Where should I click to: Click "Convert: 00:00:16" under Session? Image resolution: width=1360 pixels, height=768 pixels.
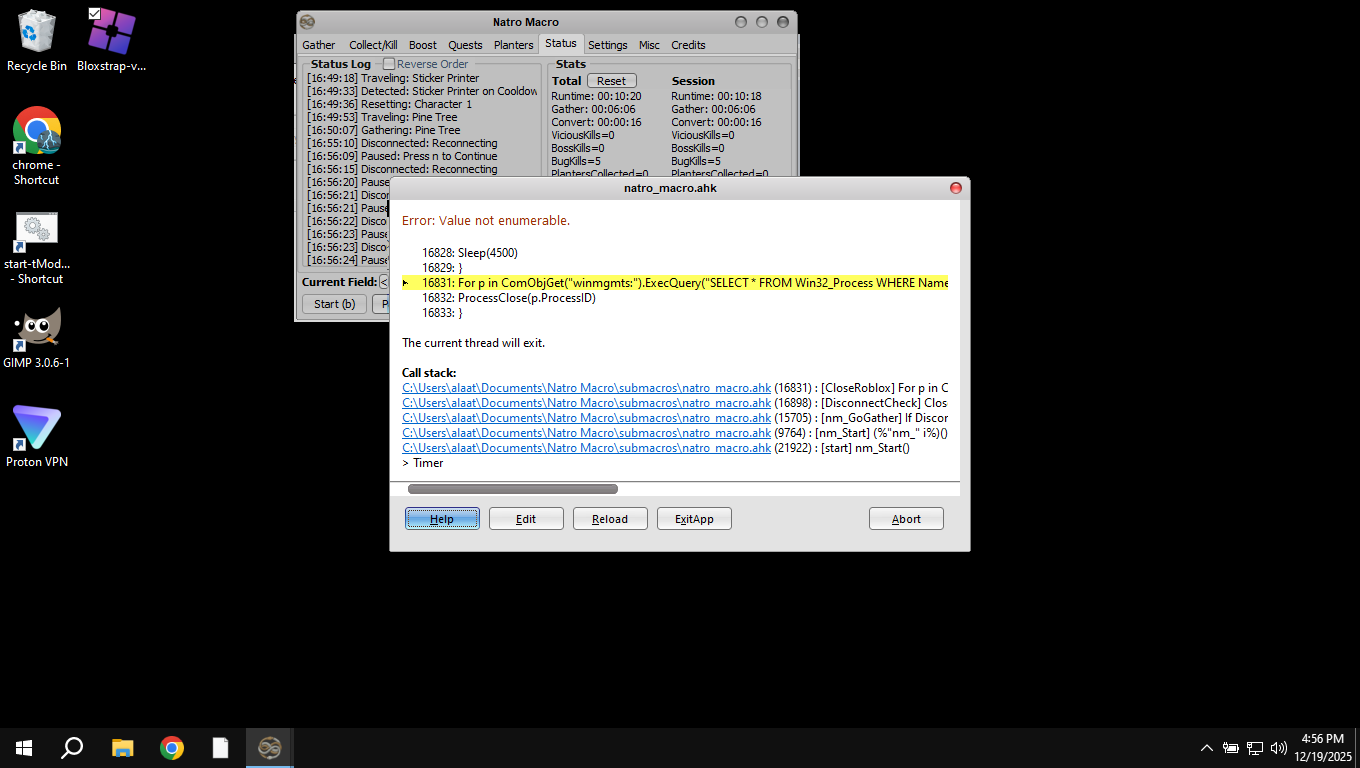(x=716, y=123)
